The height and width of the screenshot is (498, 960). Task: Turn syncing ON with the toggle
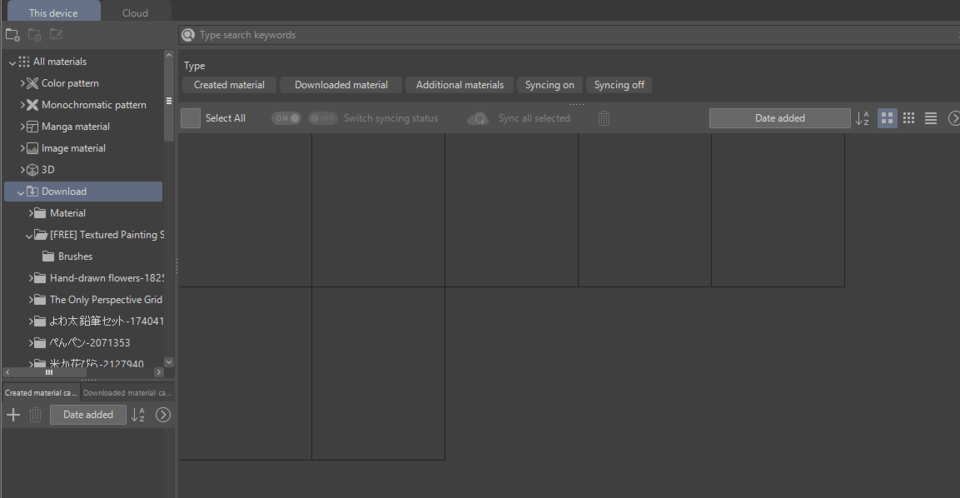click(287, 118)
